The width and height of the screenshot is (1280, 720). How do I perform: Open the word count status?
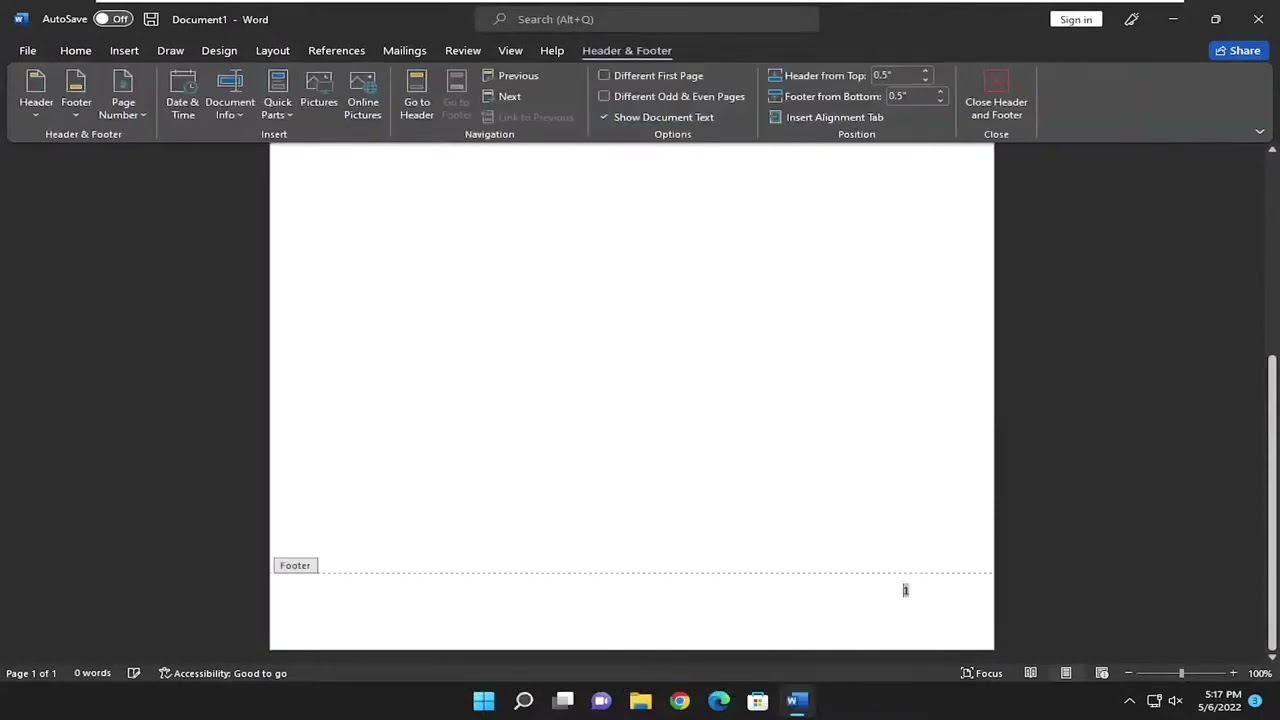coord(92,673)
